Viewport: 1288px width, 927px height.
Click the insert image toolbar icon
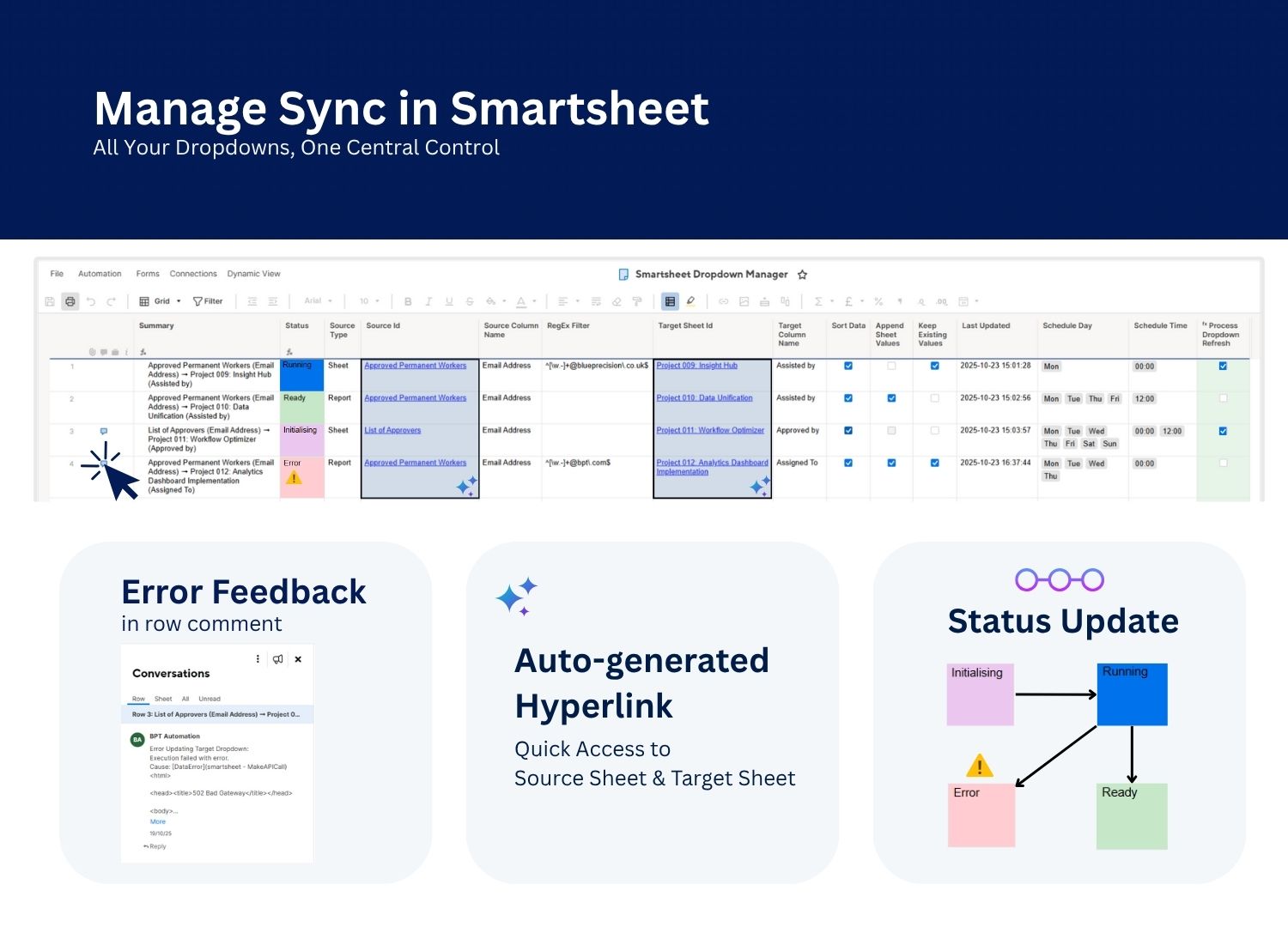click(744, 301)
